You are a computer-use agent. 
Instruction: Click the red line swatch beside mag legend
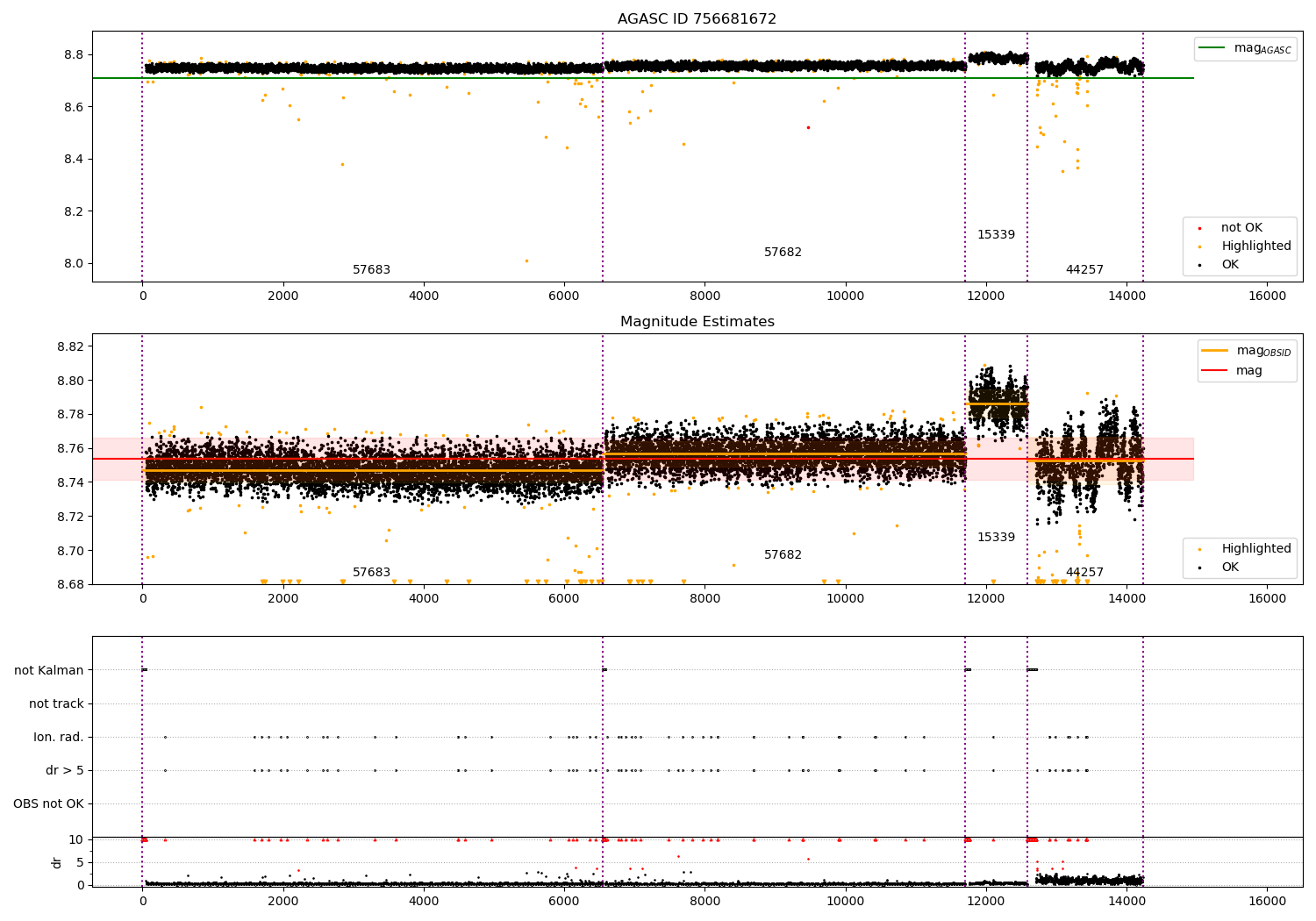pos(1215,370)
